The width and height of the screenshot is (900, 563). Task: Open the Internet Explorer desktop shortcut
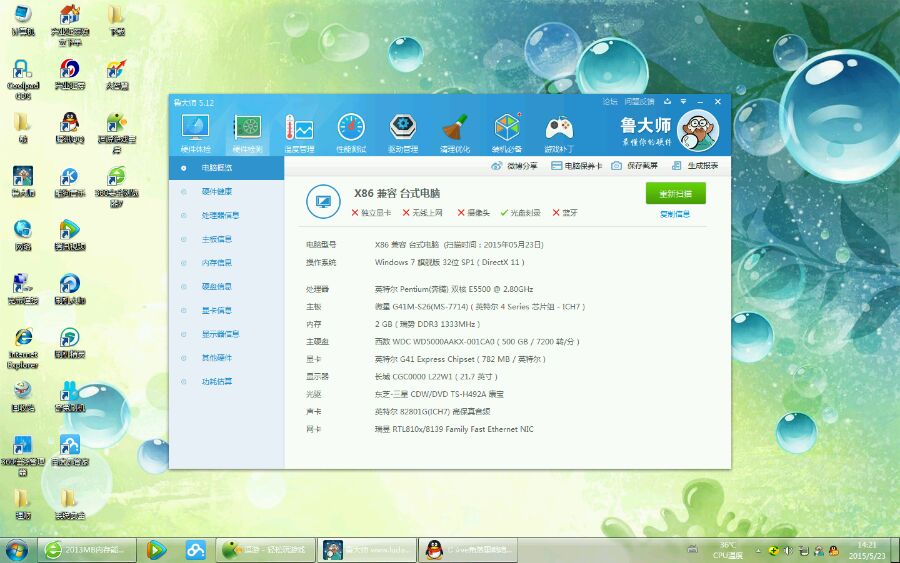pyautogui.click(x=23, y=347)
